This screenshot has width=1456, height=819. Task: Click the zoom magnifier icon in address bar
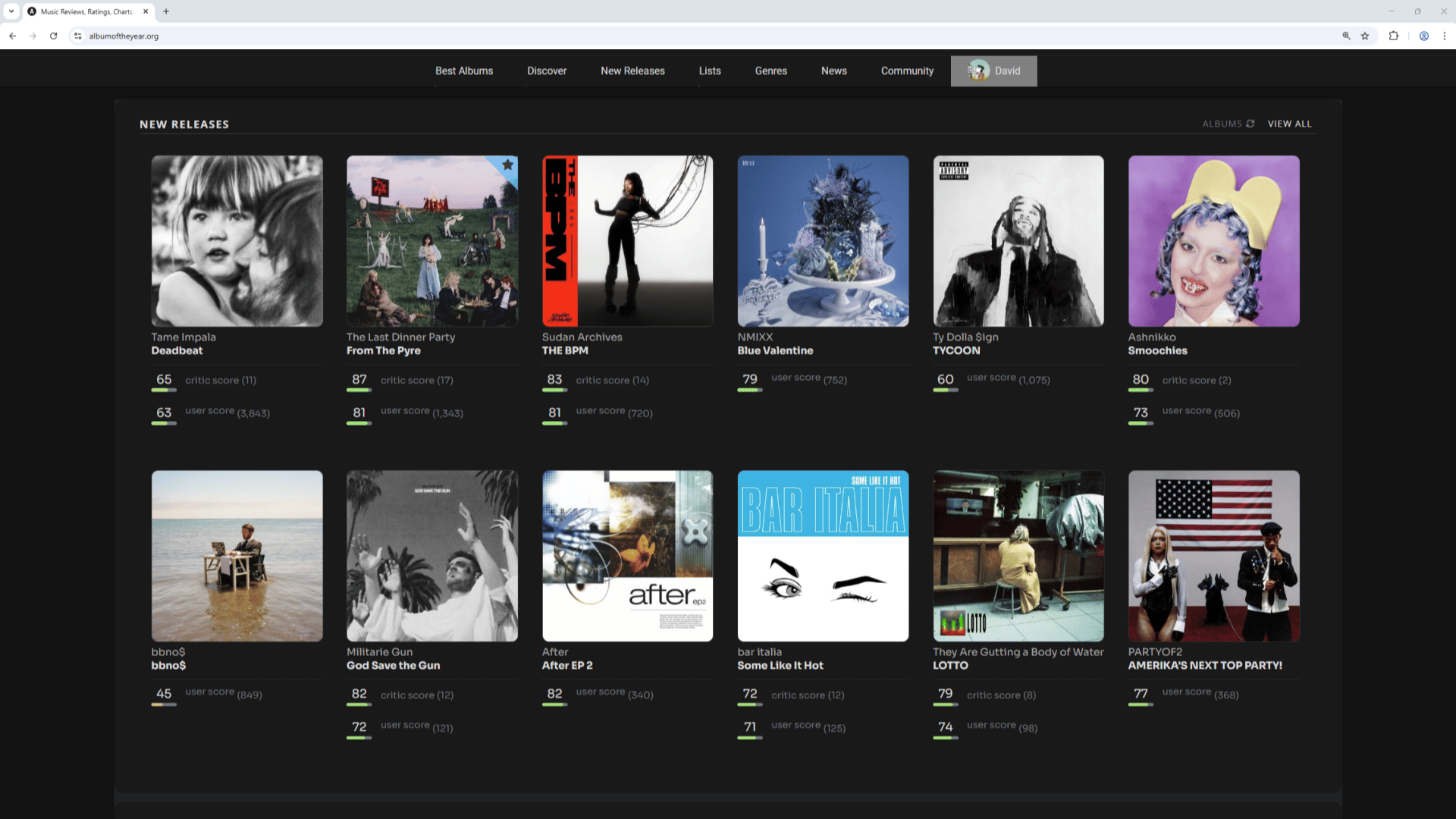tap(1347, 36)
